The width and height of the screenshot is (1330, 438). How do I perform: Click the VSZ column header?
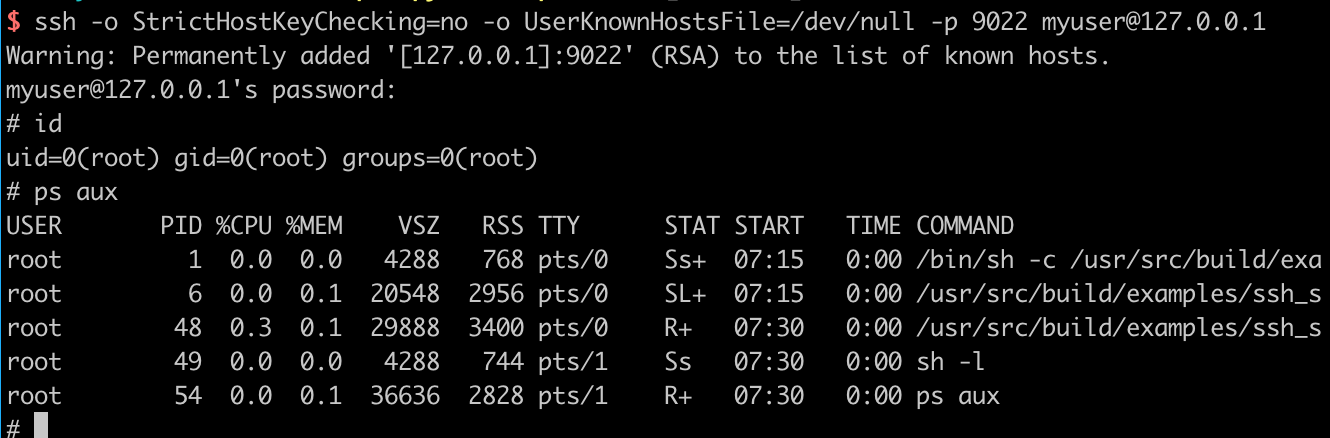(418, 226)
